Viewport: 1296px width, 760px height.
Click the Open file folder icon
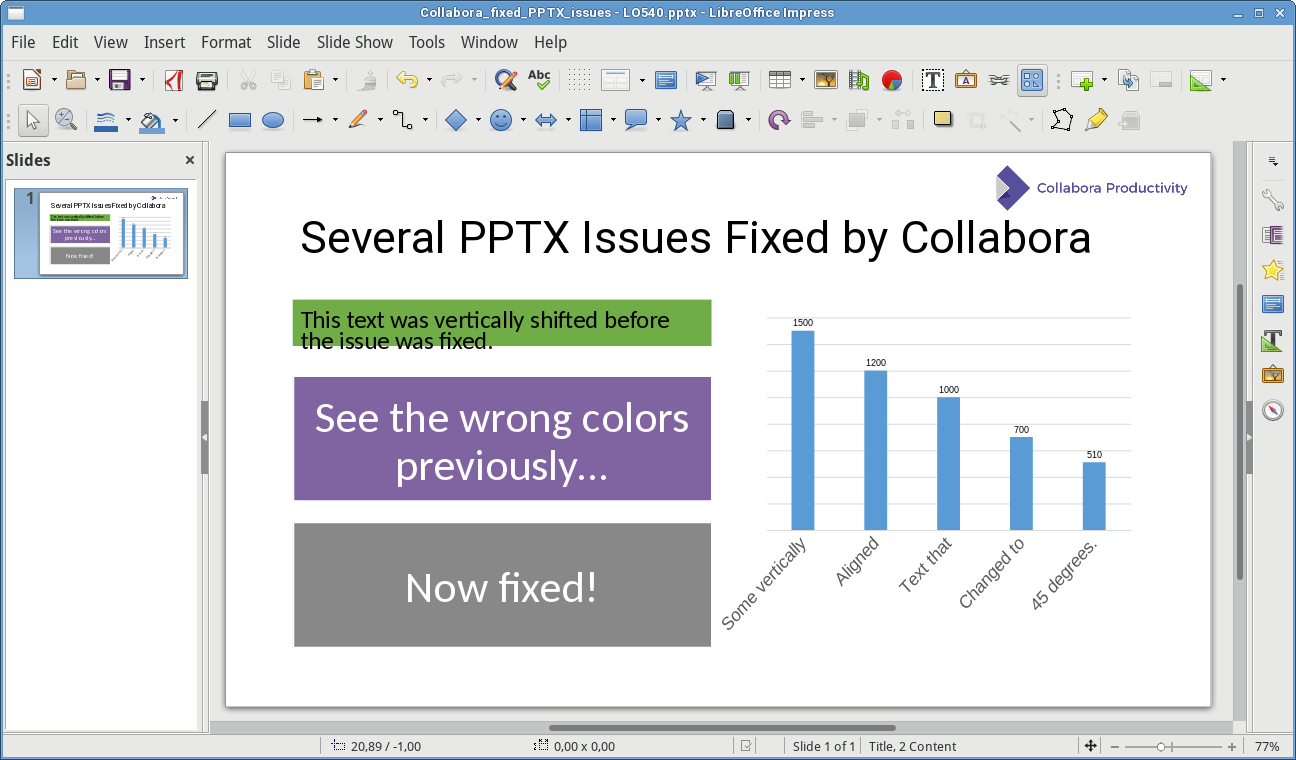point(76,80)
